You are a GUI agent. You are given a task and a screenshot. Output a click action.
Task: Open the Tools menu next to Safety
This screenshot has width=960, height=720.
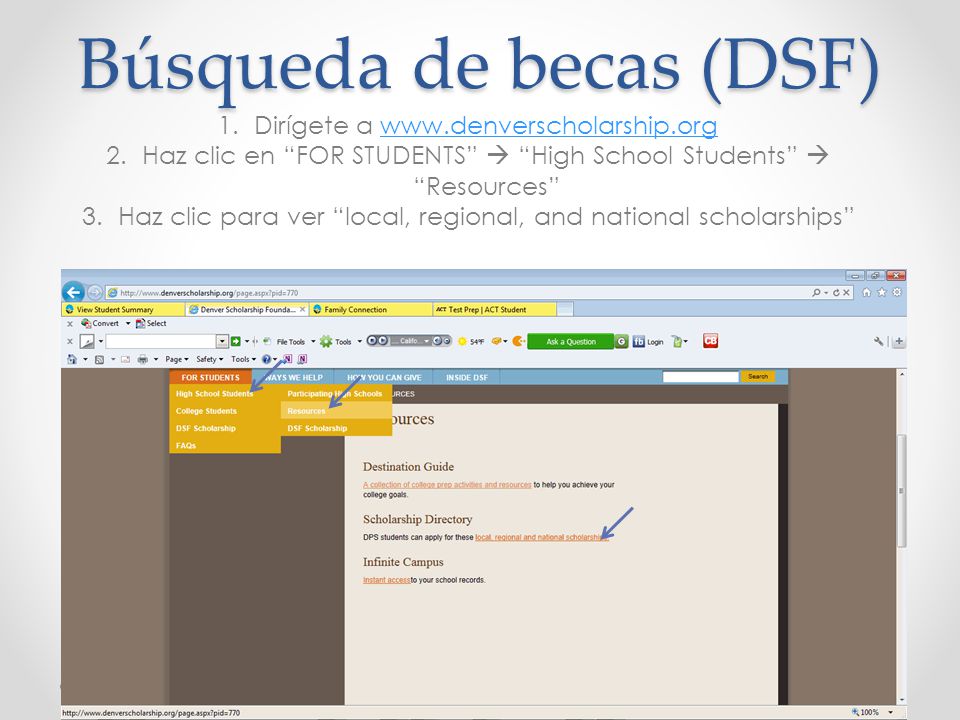(243, 359)
